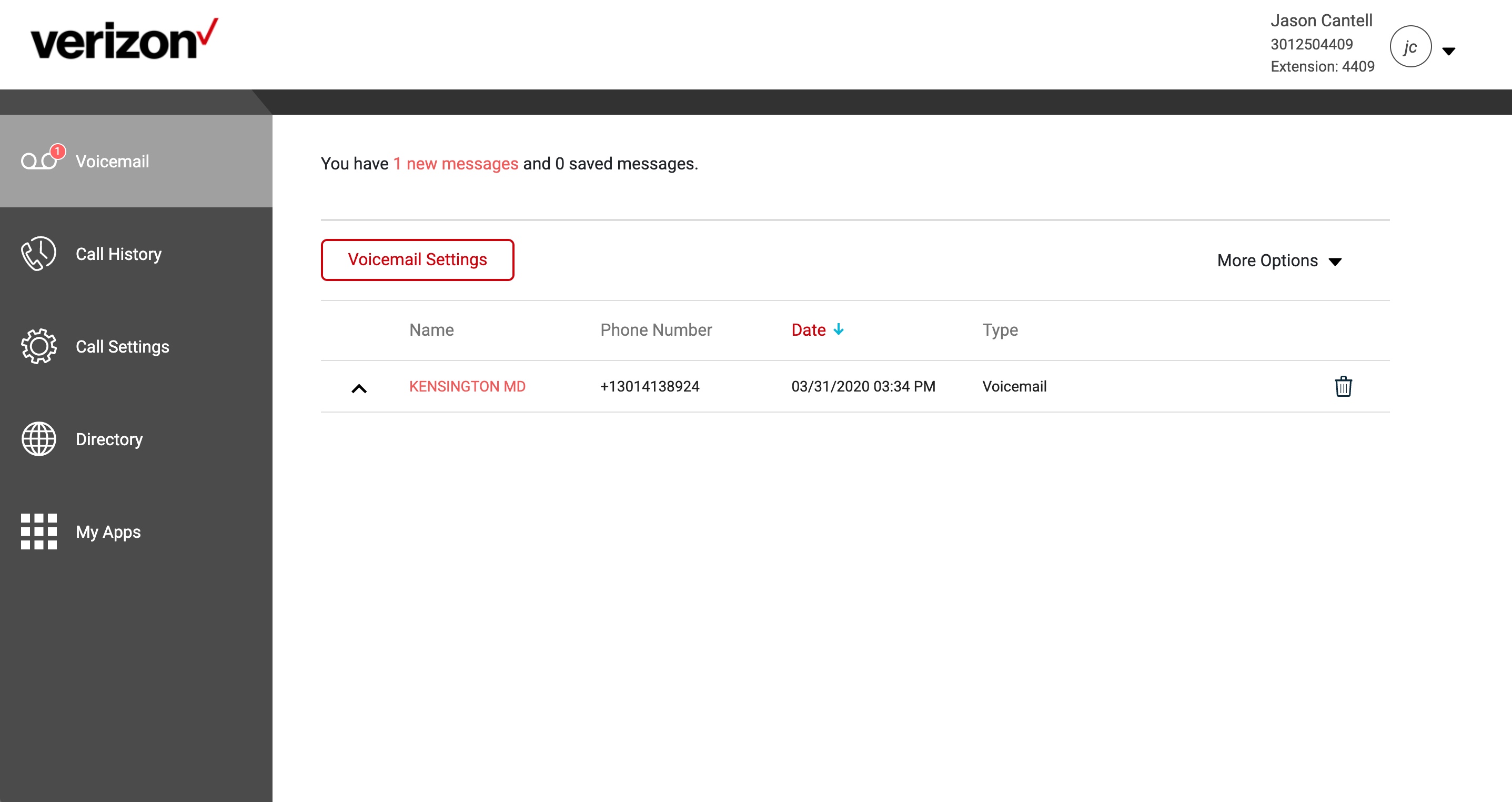Open My Apps from sidebar

136,532
